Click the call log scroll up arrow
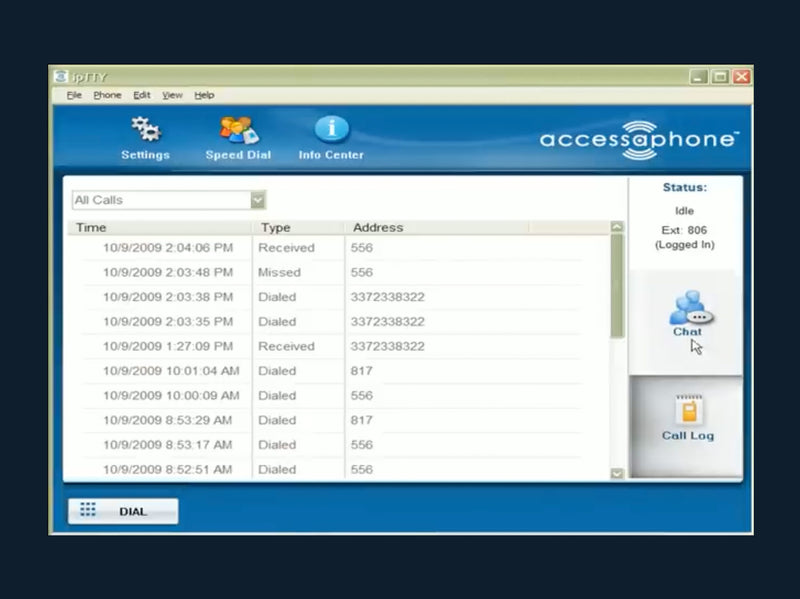This screenshot has height=599, width=800. 617,227
